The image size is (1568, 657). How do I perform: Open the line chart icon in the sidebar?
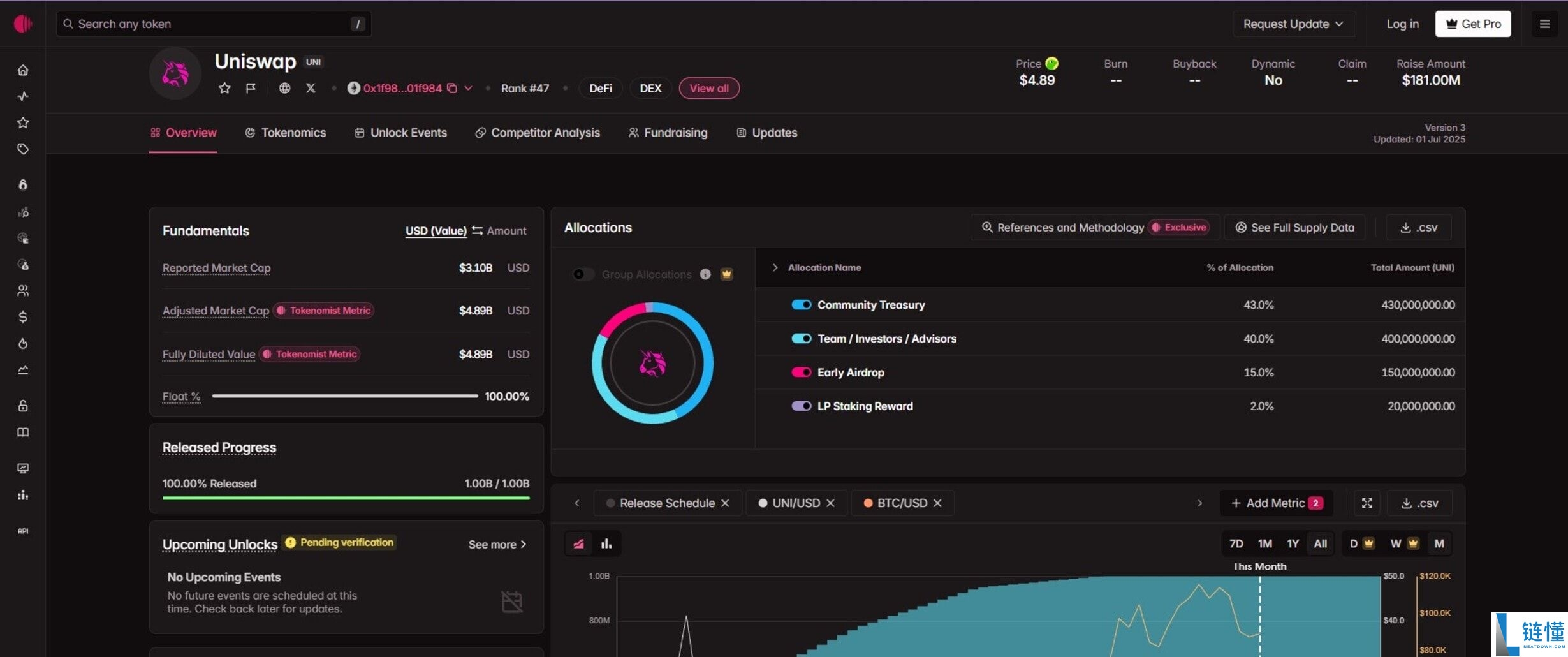23,370
